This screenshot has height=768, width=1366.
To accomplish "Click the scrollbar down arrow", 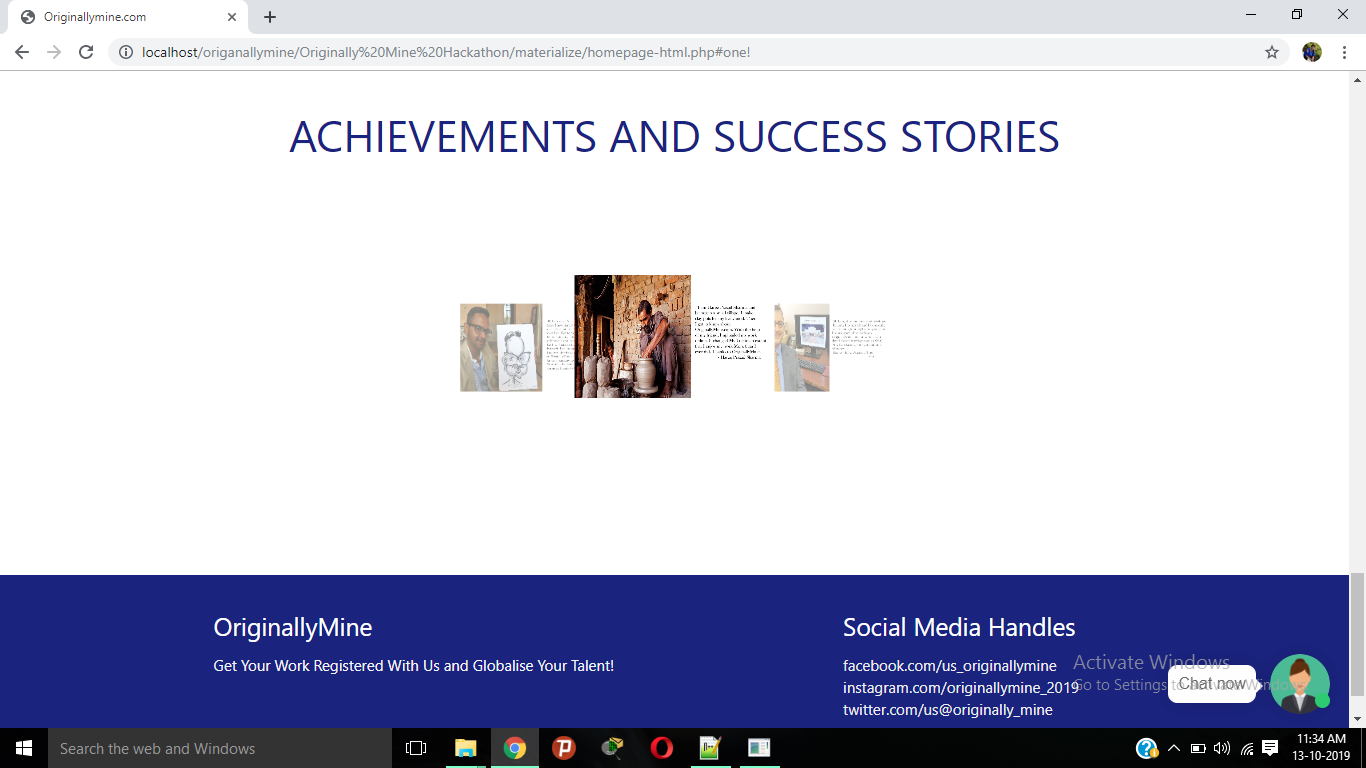I will tap(1357, 719).
